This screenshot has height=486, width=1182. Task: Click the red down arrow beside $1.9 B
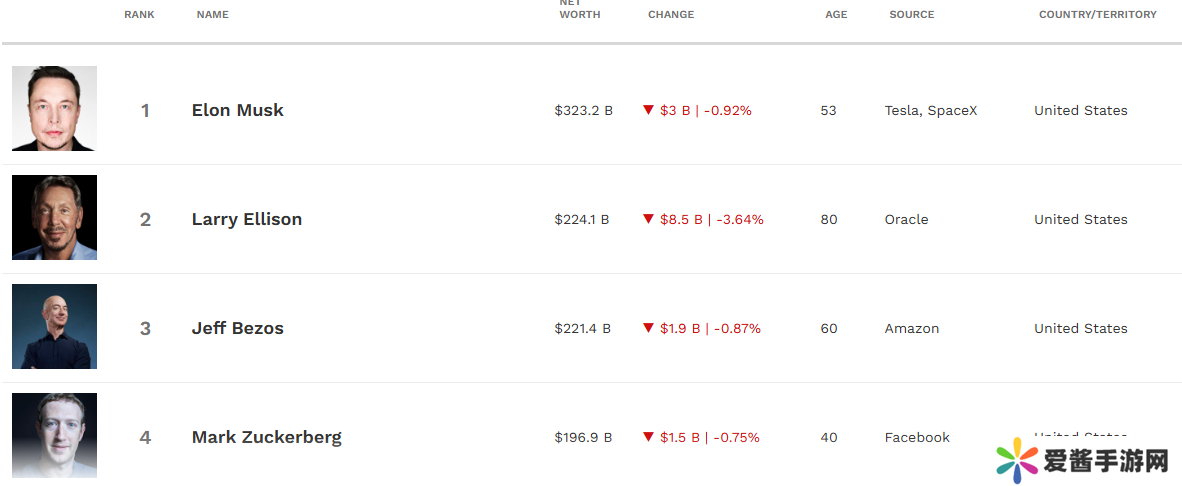(x=648, y=328)
